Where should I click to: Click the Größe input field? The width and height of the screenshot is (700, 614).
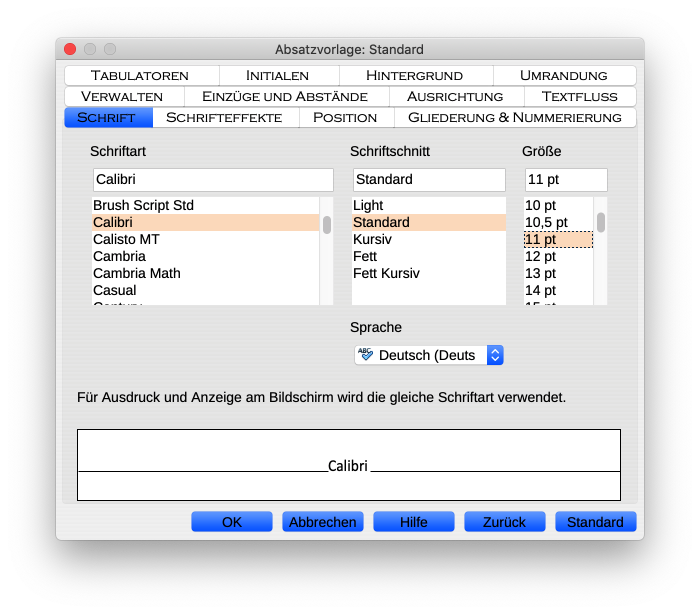coord(566,180)
